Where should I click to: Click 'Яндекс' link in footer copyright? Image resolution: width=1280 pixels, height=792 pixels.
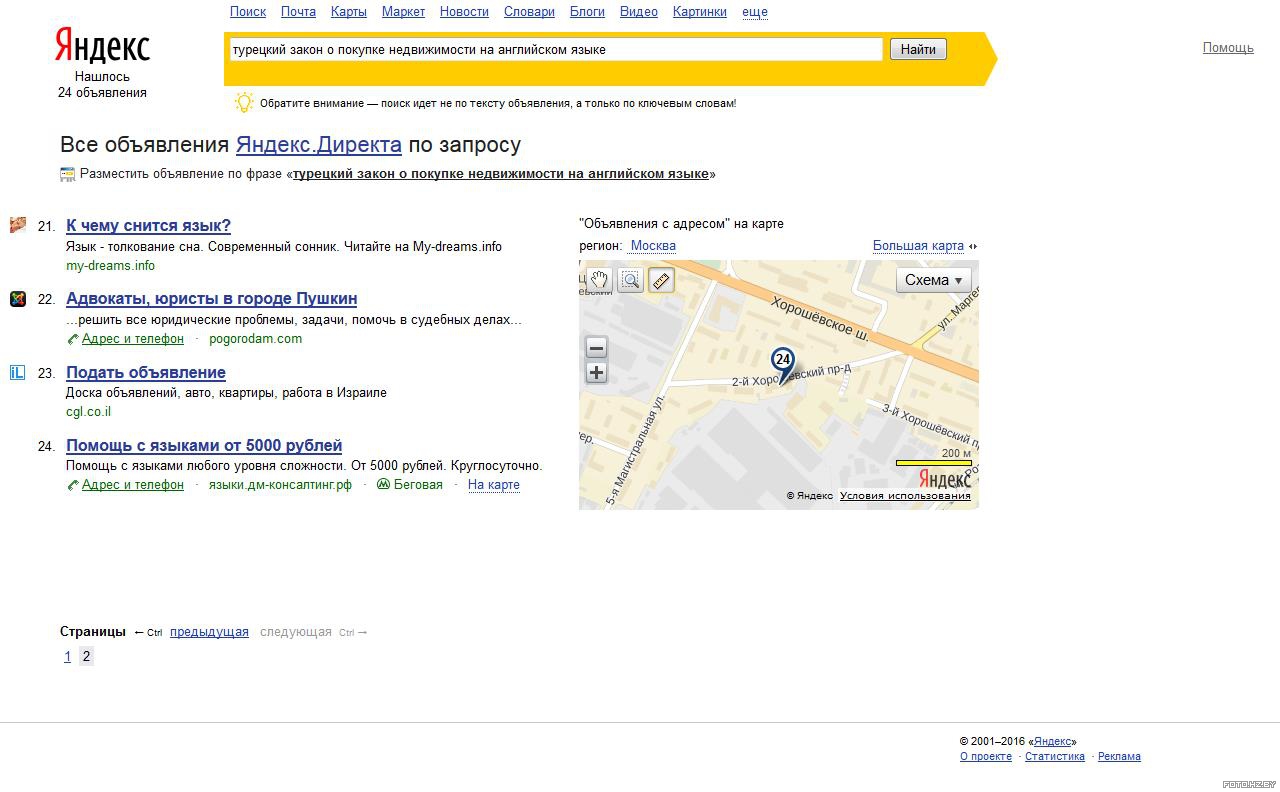point(1052,742)
